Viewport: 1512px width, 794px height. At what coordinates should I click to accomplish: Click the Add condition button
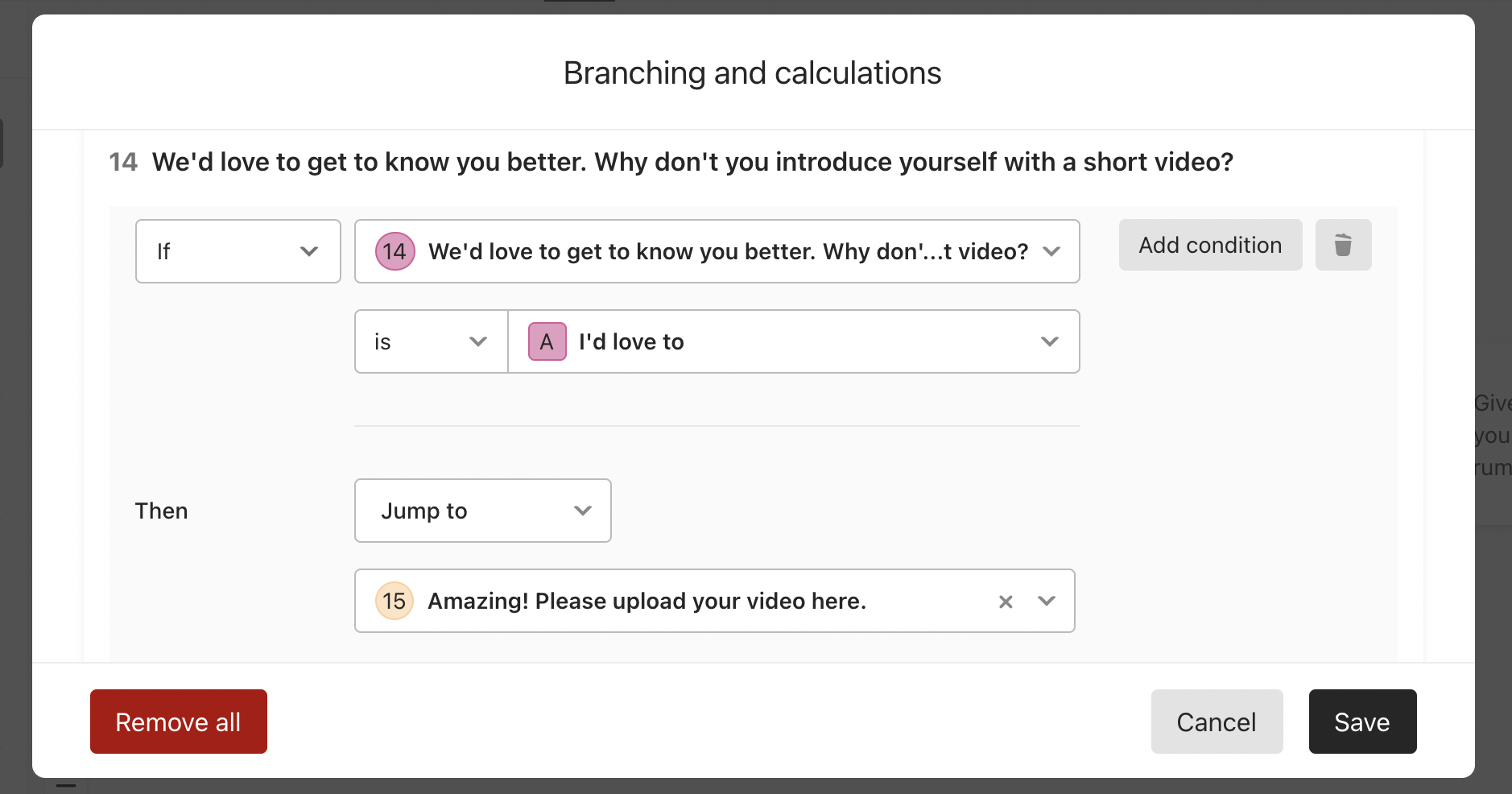(1210, 245)
